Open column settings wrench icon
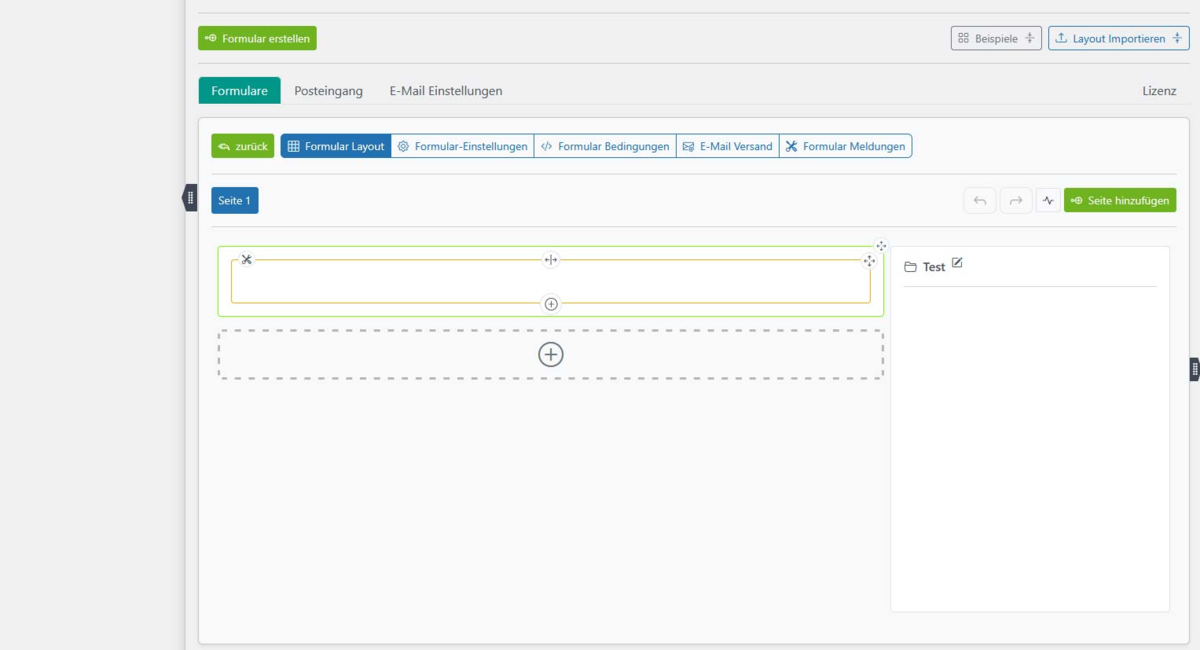The width and height of the screenshot is (1200, 650). (x=246, y=260)
